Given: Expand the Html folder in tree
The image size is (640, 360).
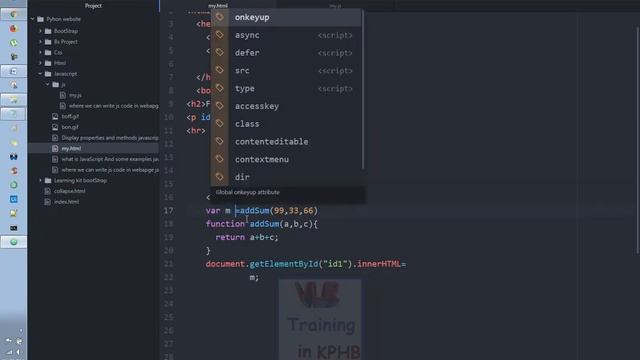Looking at the screenshot, I should (40, 63).
